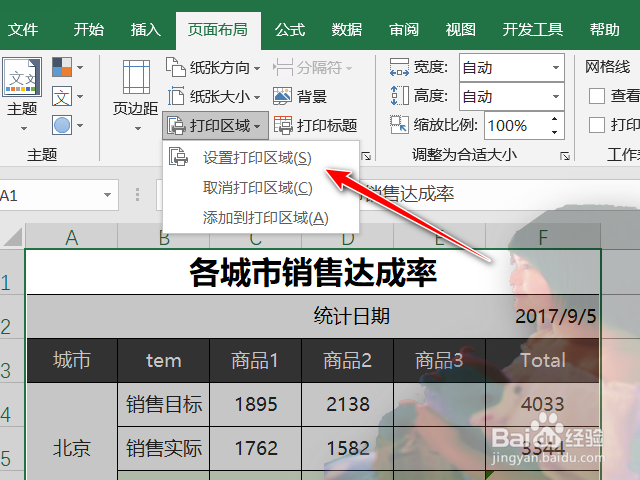This screenshot has width=640, height=480.
Task: Switch to the 开始 tab
Action: [x=89, y=30]
